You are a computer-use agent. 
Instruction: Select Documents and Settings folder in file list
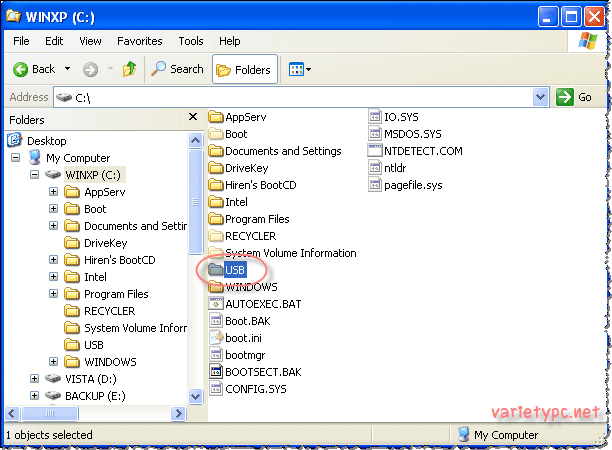tap(275, 151)
